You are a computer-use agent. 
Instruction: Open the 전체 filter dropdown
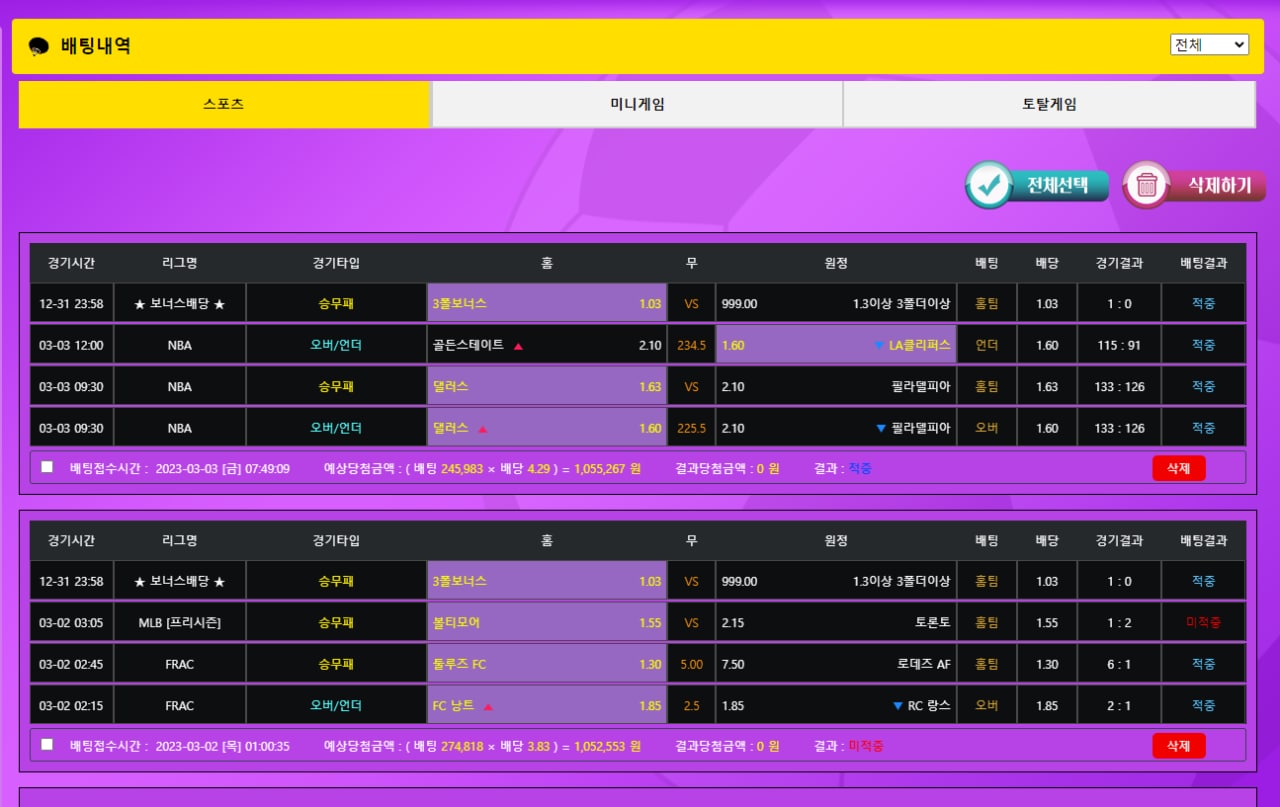tap(1209, 44)
